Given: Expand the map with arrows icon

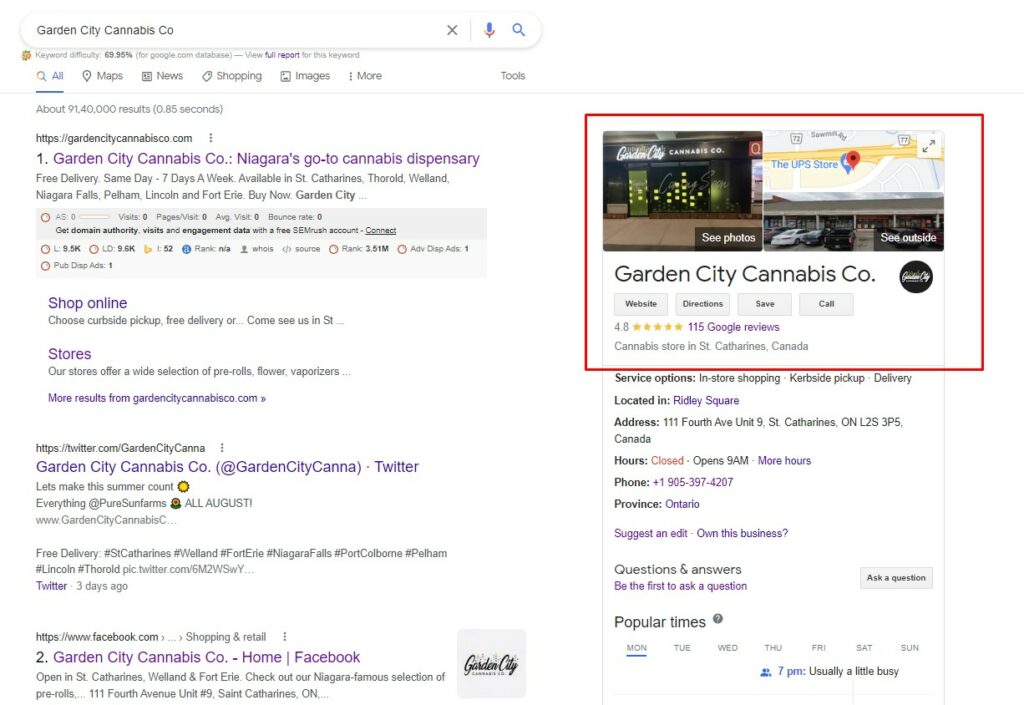Looking at the screenshot, I should pyautogui.click(x=929, y=146).
